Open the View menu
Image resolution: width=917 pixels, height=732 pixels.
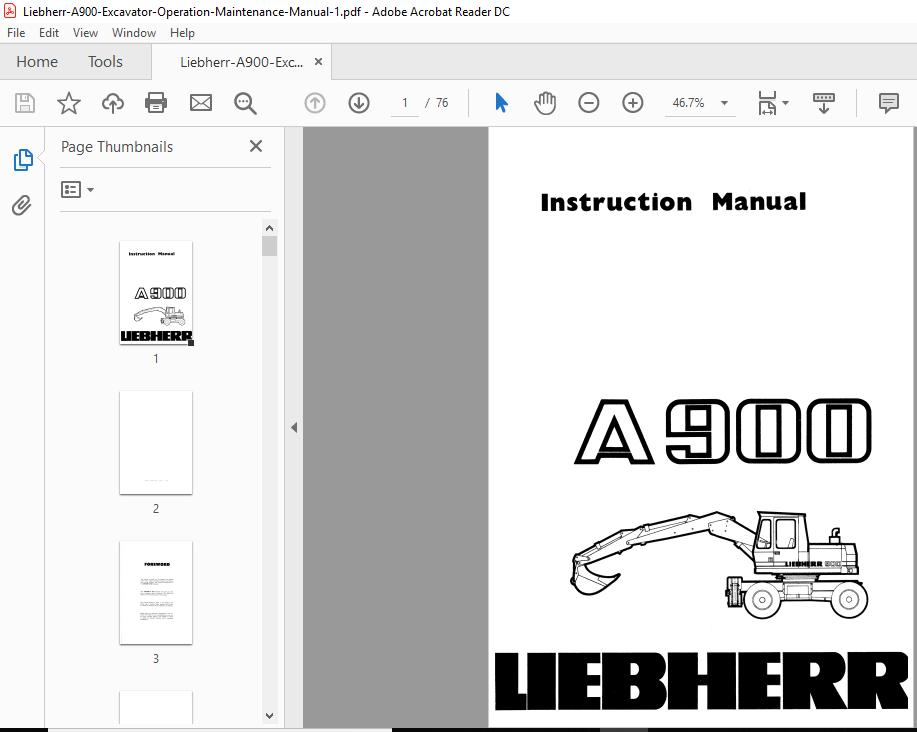coord(85,33)
